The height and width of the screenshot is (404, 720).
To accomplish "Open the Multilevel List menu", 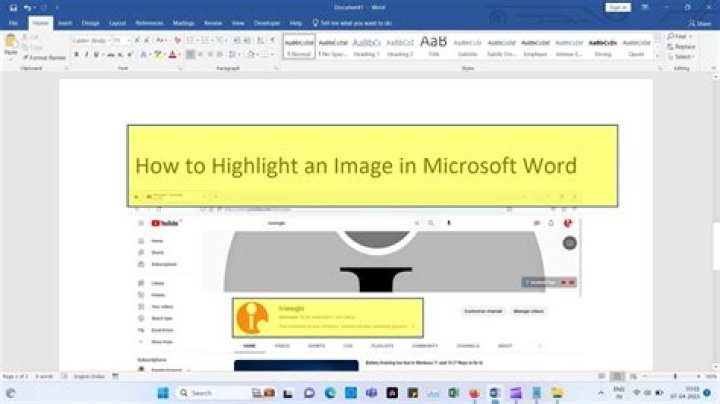I will 221,40.
